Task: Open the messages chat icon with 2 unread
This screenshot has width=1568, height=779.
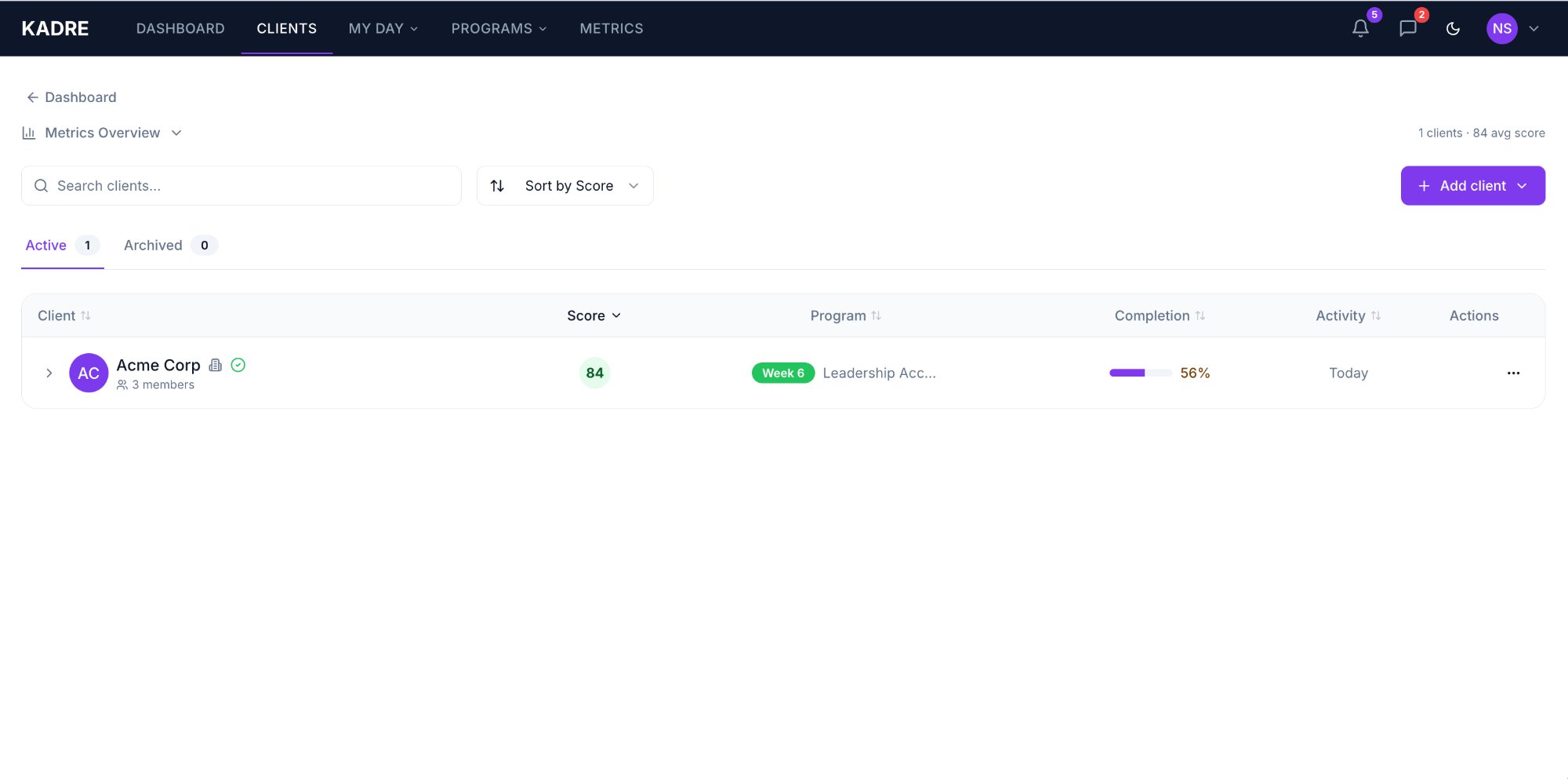Action: pyautogui.click(x=1407, y=28)
